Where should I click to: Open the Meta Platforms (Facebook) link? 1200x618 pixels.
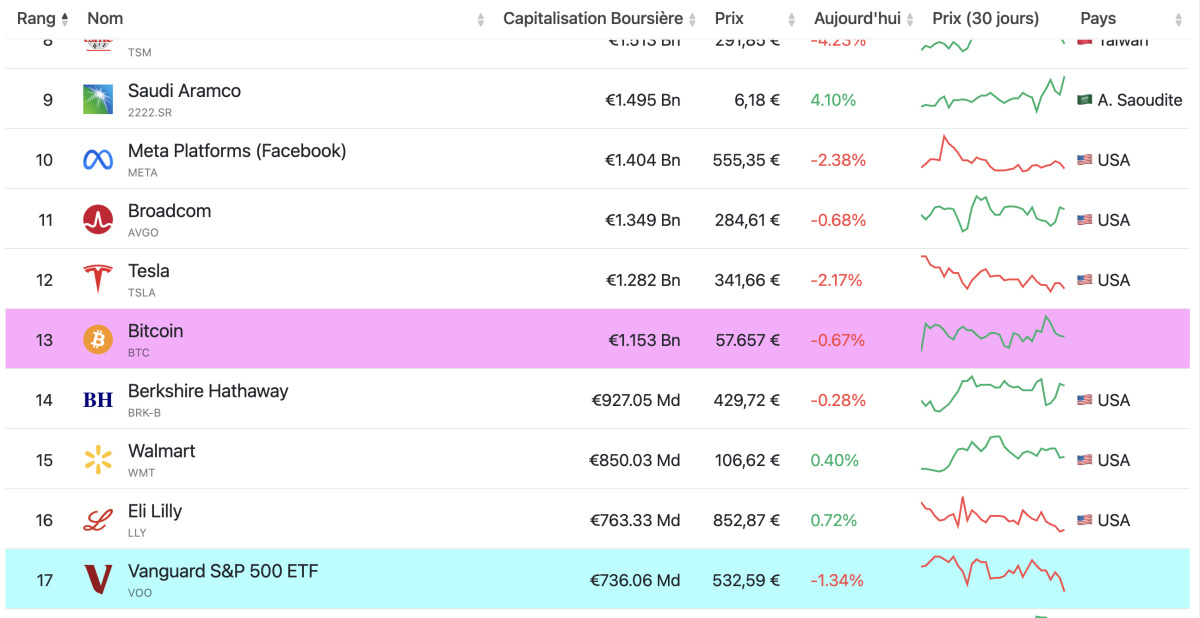[x=237, y=151]
